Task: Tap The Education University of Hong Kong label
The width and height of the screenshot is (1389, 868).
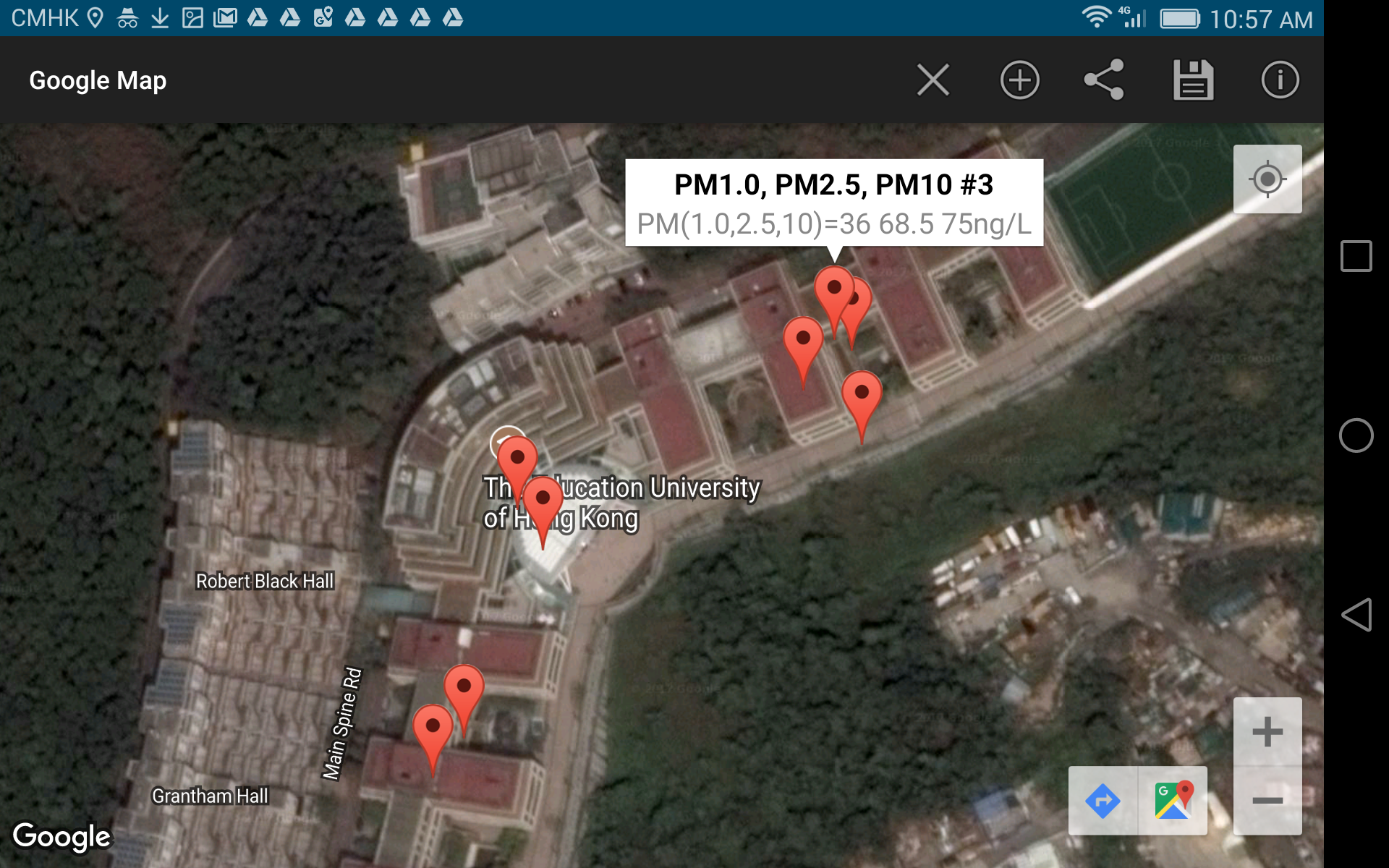Action: point(621,503)
